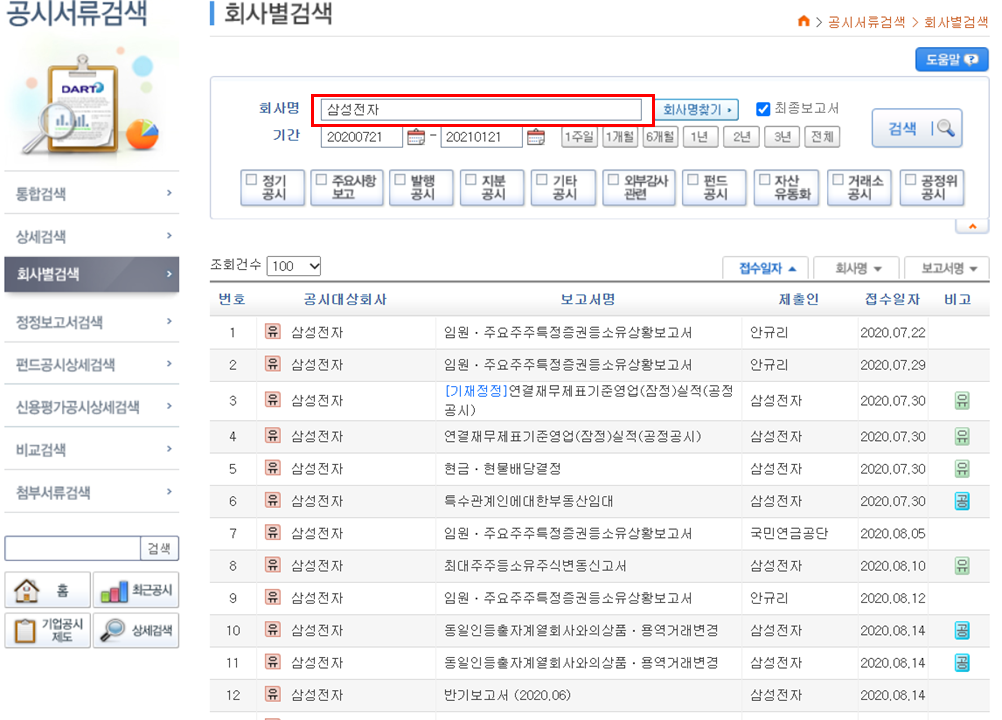
Task: Click the blue 공 badge in row 6
Action: pyautogui.click(x=962, y=502)
